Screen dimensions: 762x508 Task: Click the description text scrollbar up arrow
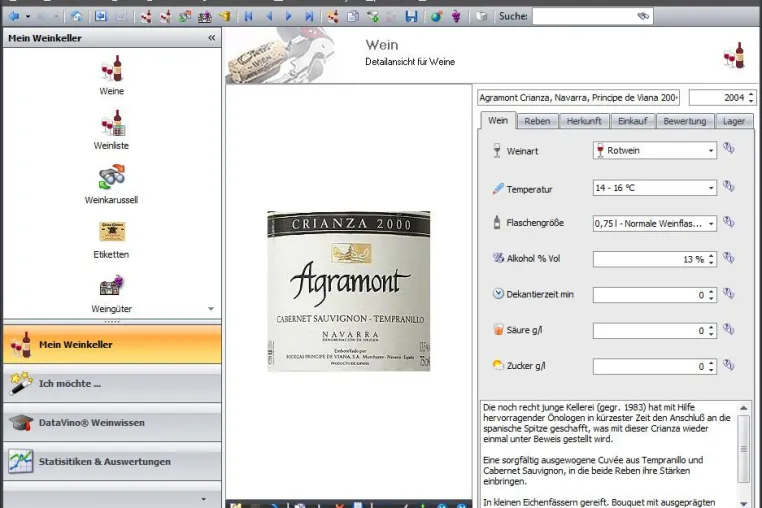744,408
